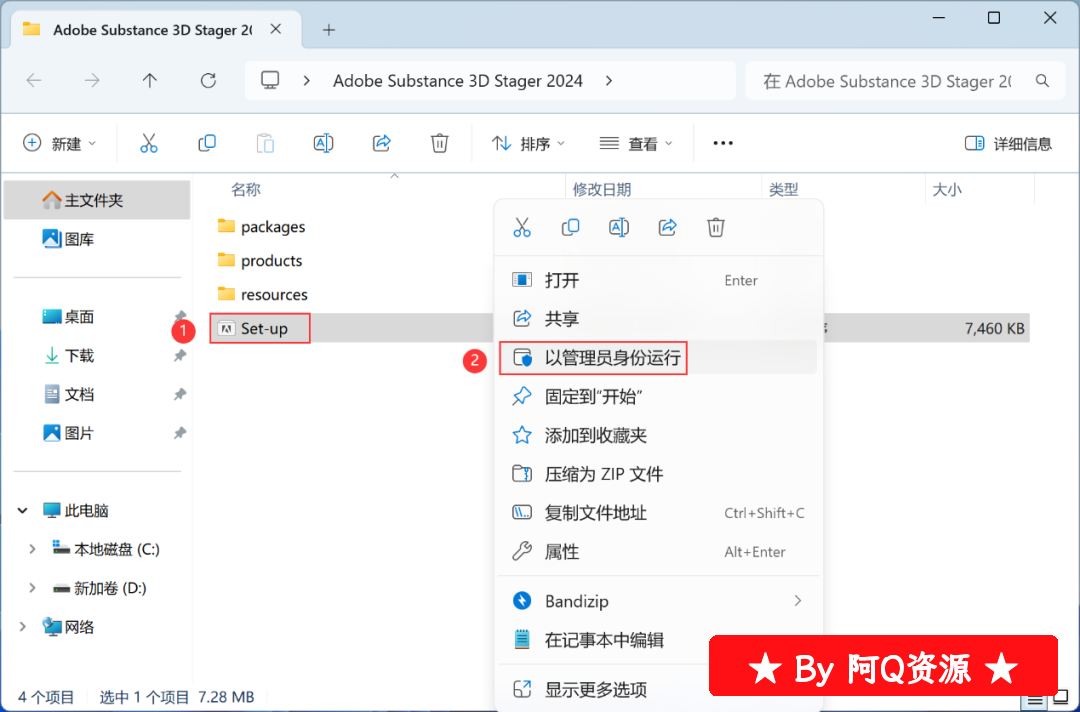Viewport: 1080px width, 712px height.
Task: Toggle the 详细信息 details pane button
Action: (x=1008, y=143)
